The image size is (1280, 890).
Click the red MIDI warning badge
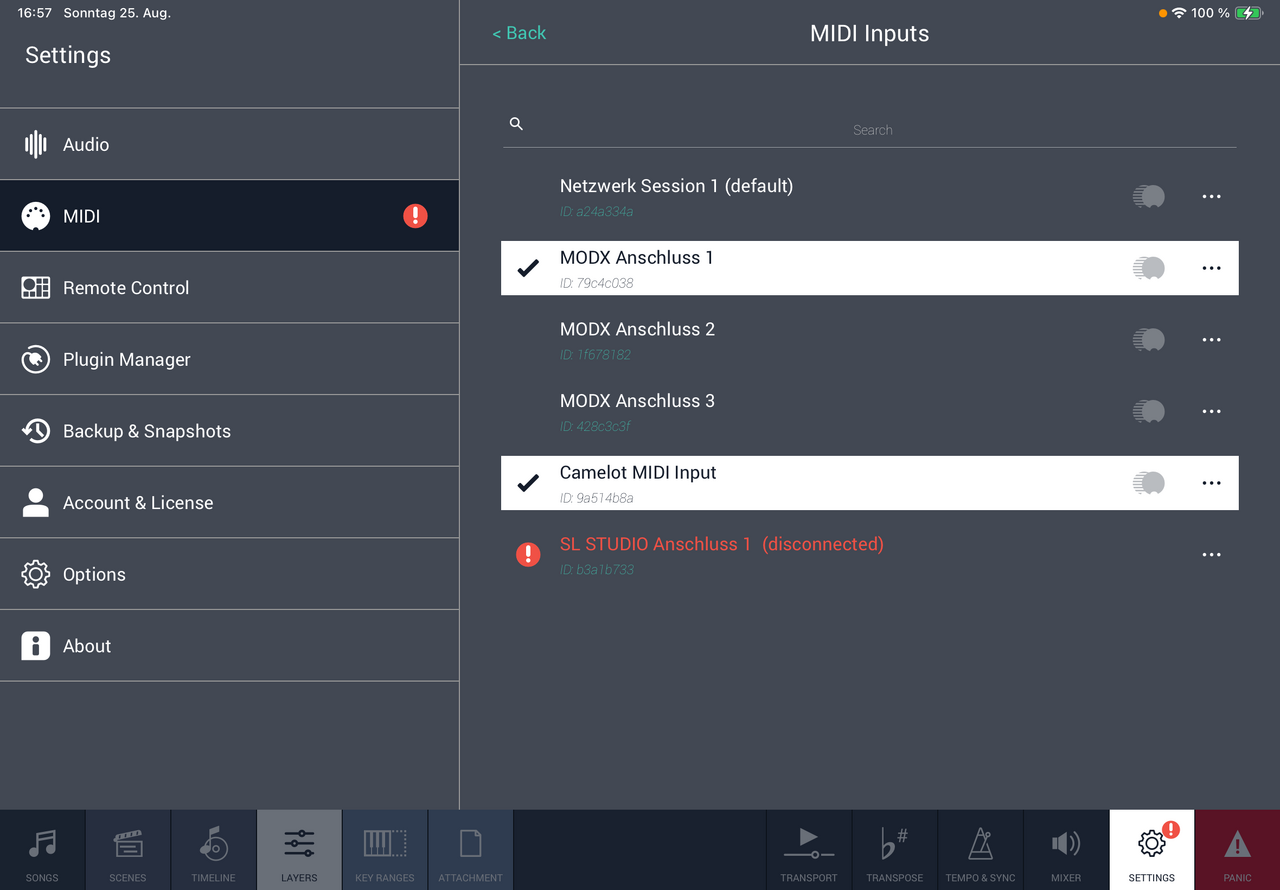point(415,216)
